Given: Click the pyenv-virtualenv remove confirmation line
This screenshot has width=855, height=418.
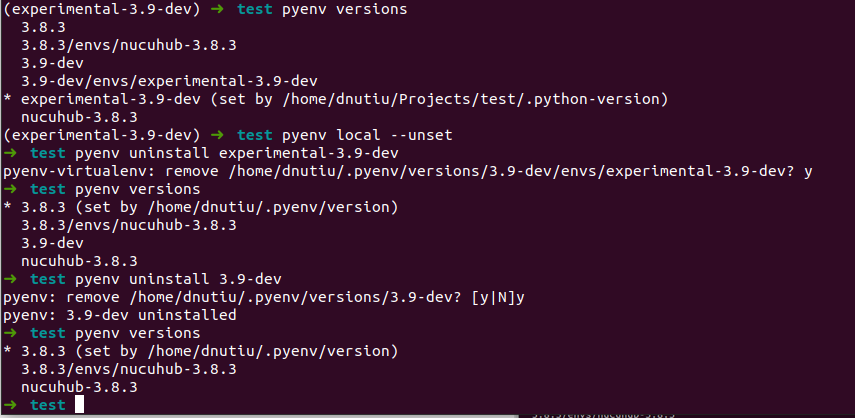Looking at the screenshot, I should pos(407,171).
